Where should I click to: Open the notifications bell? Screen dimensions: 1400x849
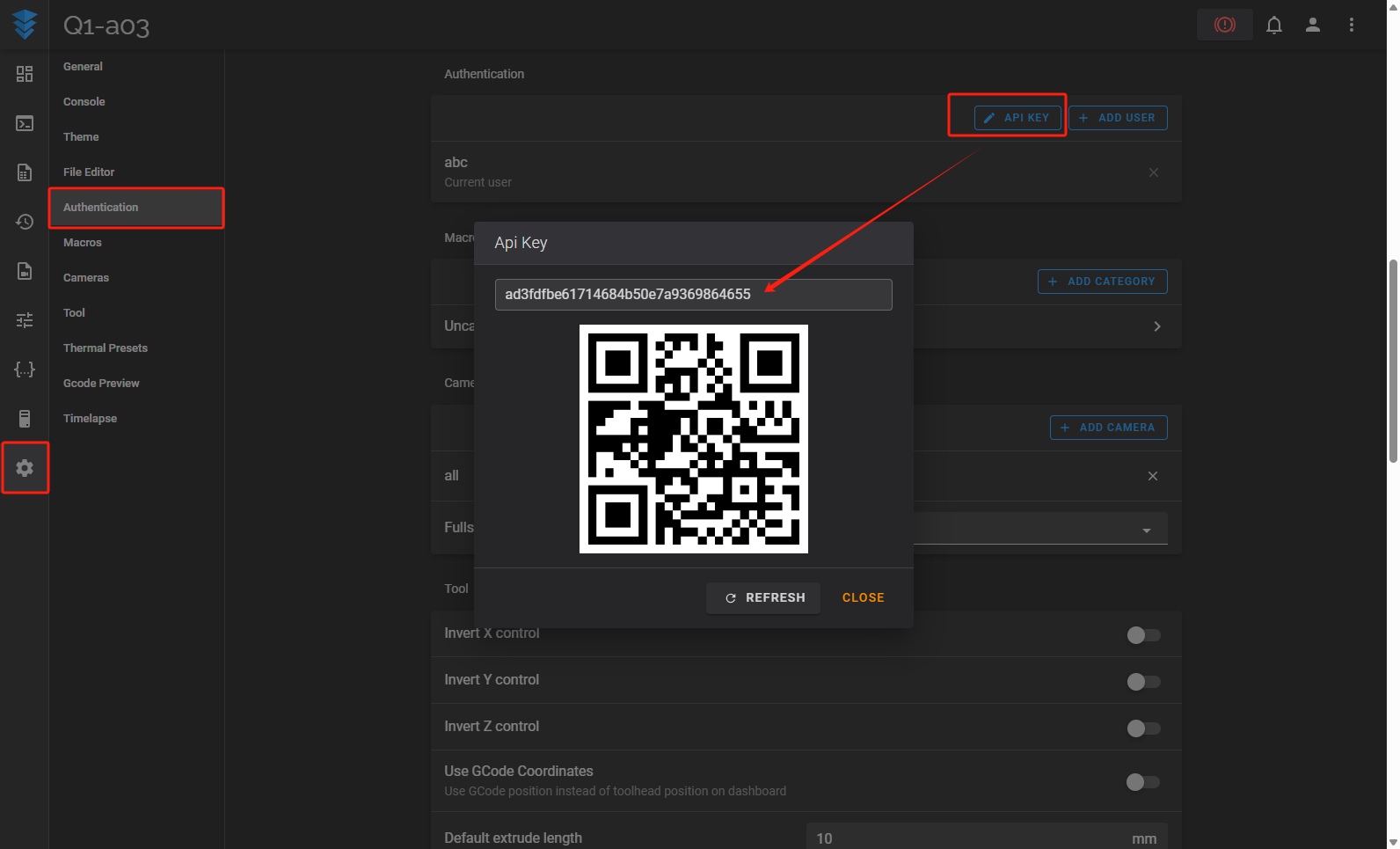[x=1273, y=25]
